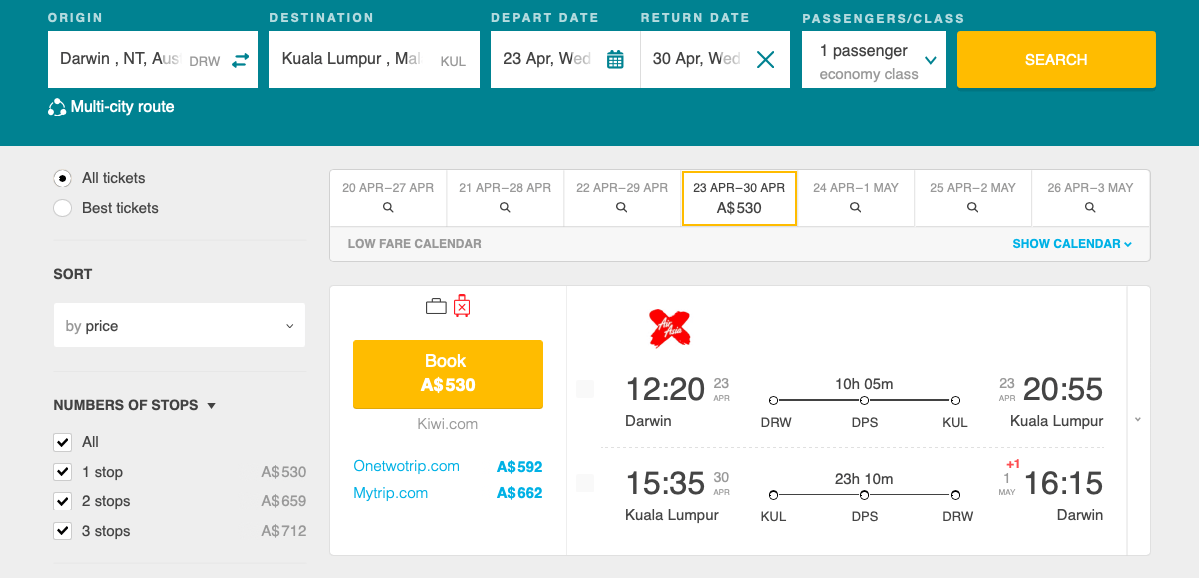This screenshot has height=578, width=1199.
Task: Click the A$592 Onetwotrip price
Action: 519,466
